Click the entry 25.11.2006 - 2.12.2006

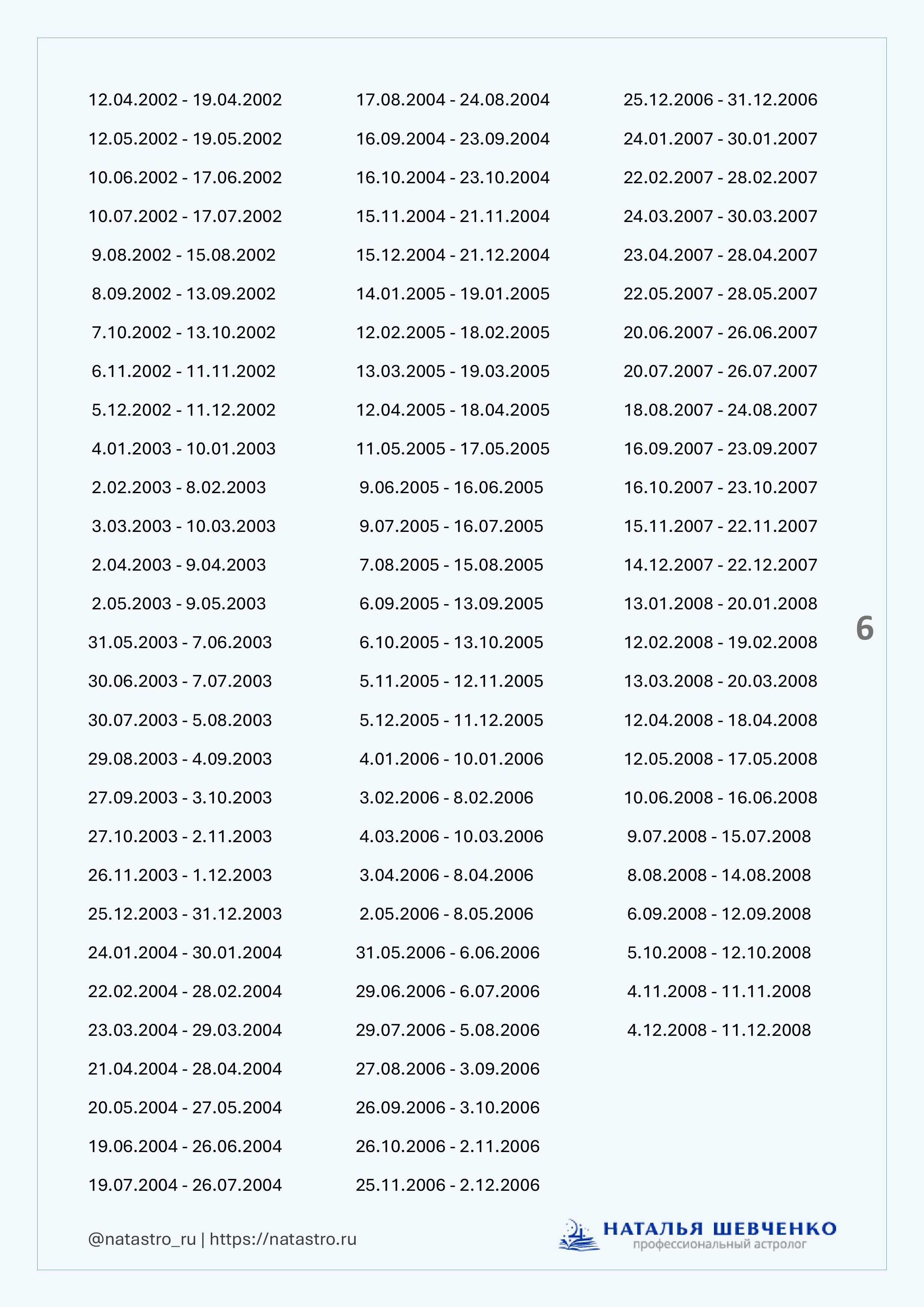(x=448, y=1184)
